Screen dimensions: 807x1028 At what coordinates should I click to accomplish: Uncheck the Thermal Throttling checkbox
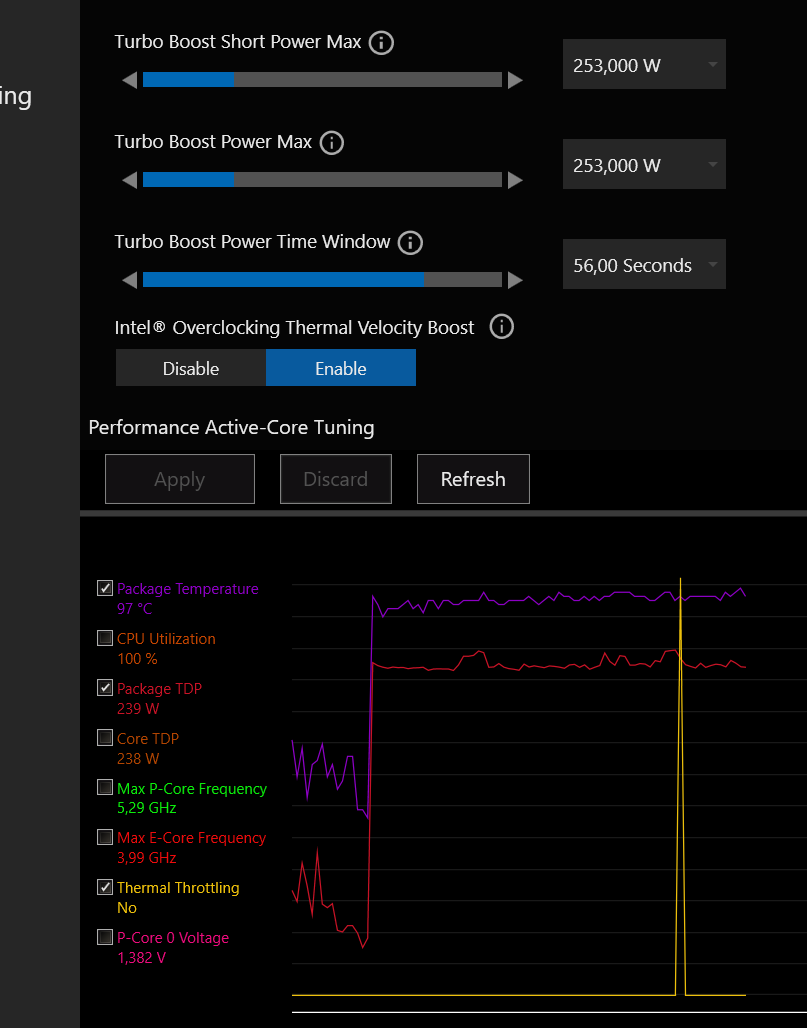[105, 887]
